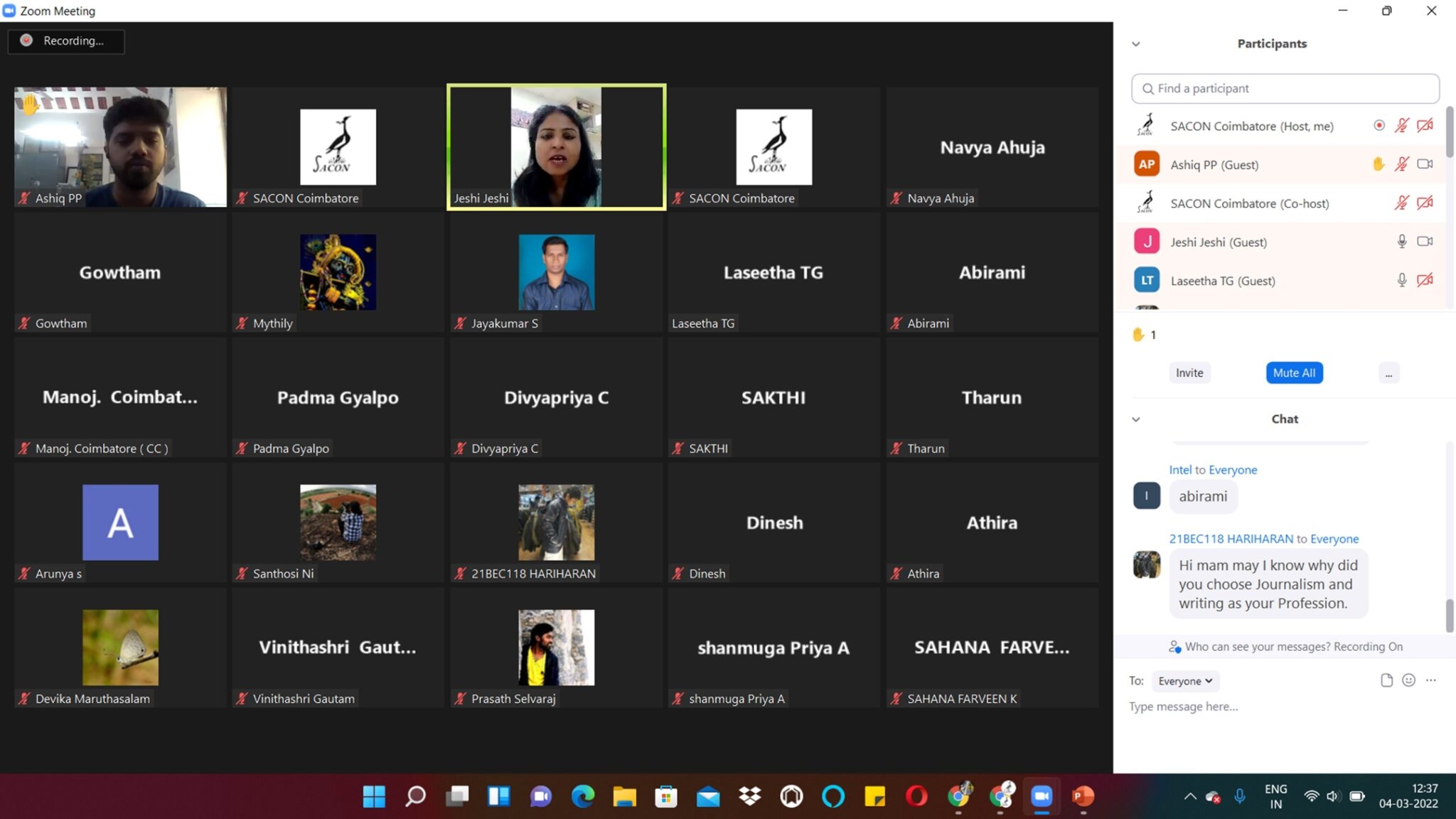Viewport: 1456px width, 819px height.
Task: Click 'Intel' sender name in chat
Action: pyautogui.click(x=1180, y=470)
